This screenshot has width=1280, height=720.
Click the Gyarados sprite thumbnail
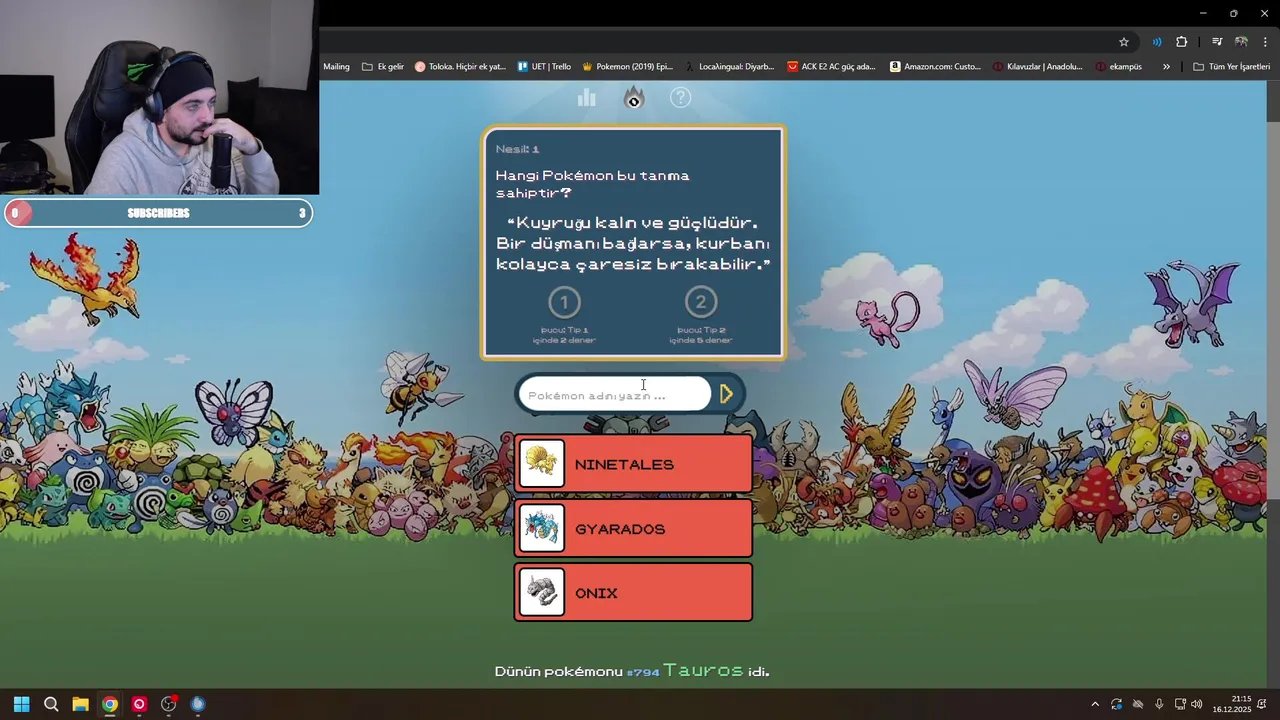click(x=542, y=528)
